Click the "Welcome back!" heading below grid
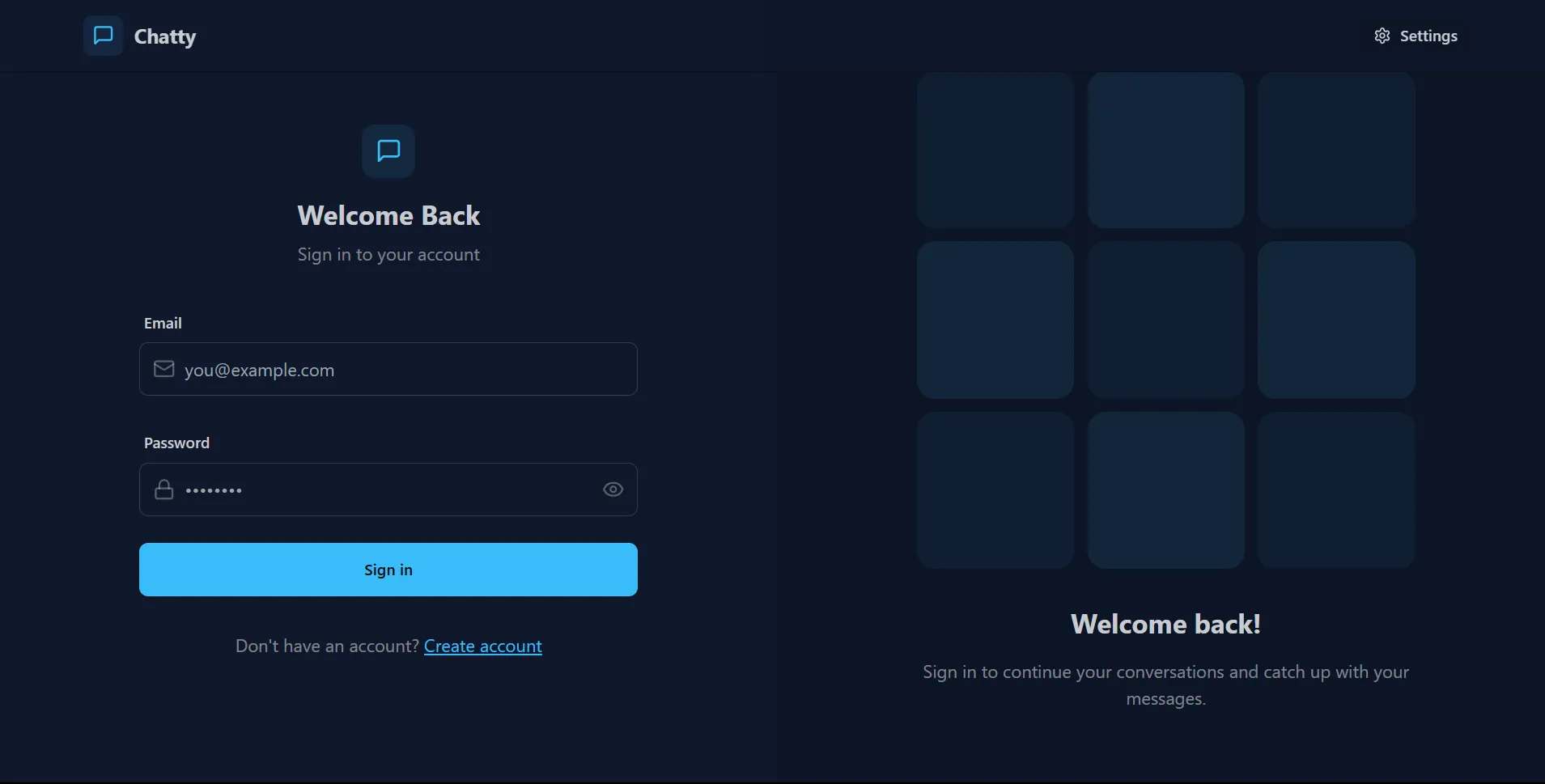The image size is (1545, 784). pyautogui.click(x=1165, y=624)
